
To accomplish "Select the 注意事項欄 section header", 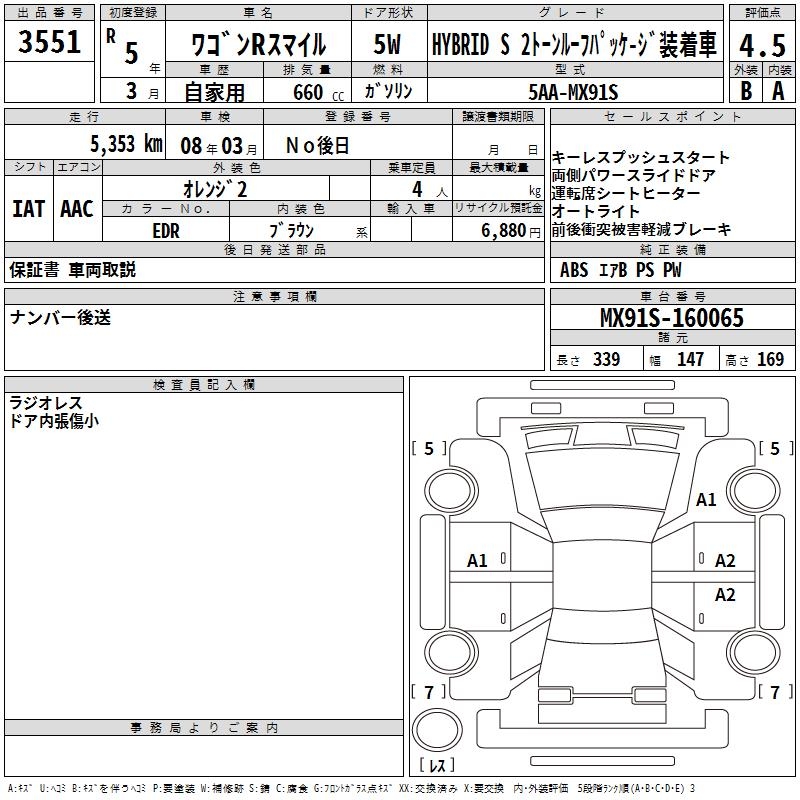I will point(274,296).
